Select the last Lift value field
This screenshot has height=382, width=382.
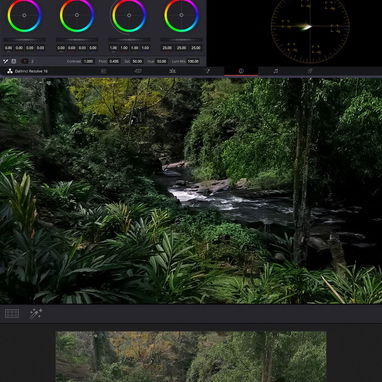pos(40,48)
